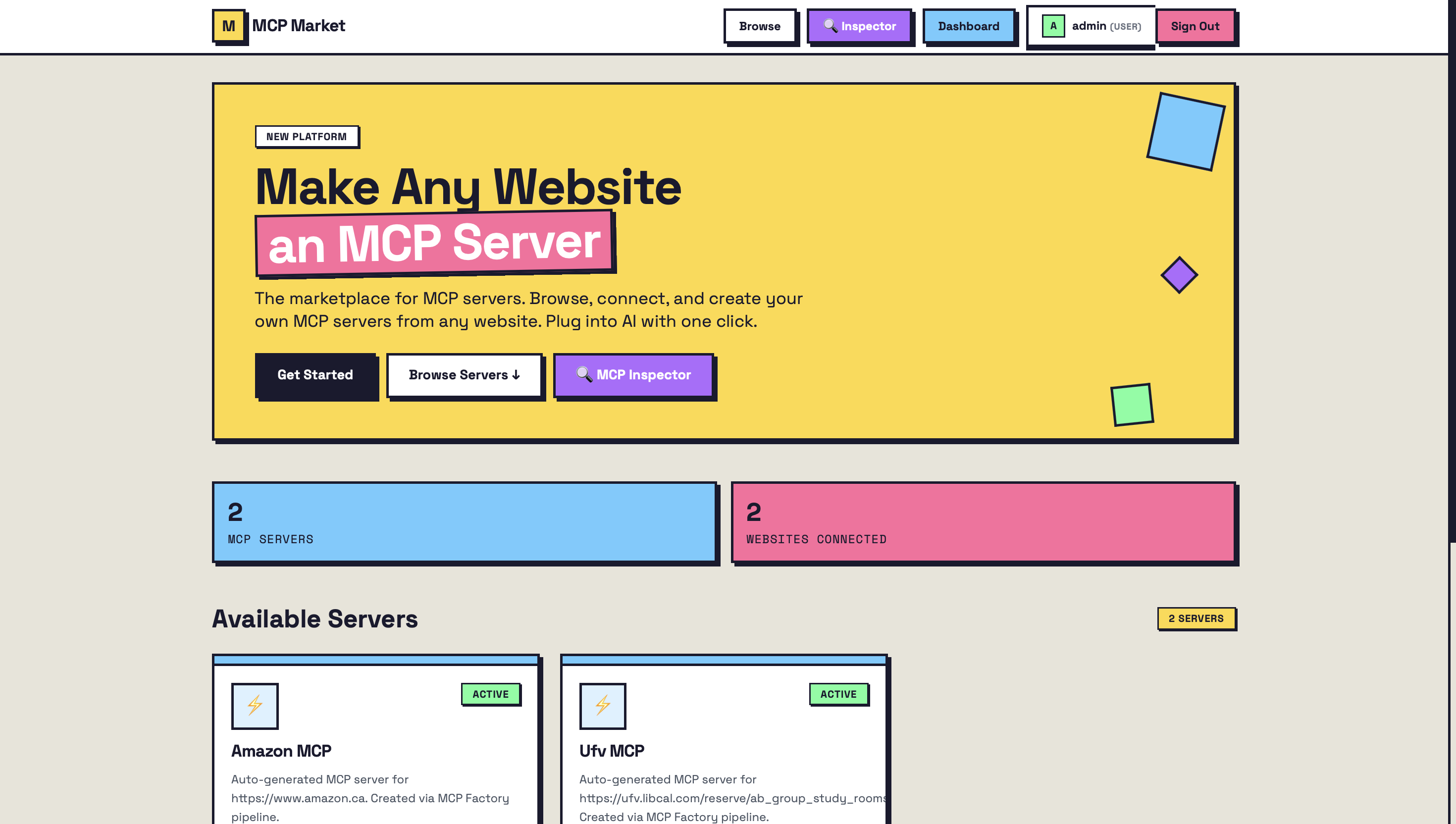The height and width of the screenshot is (824, 1456).
Task: Select the Websites Connected stat card
Action: pos(983,522)
